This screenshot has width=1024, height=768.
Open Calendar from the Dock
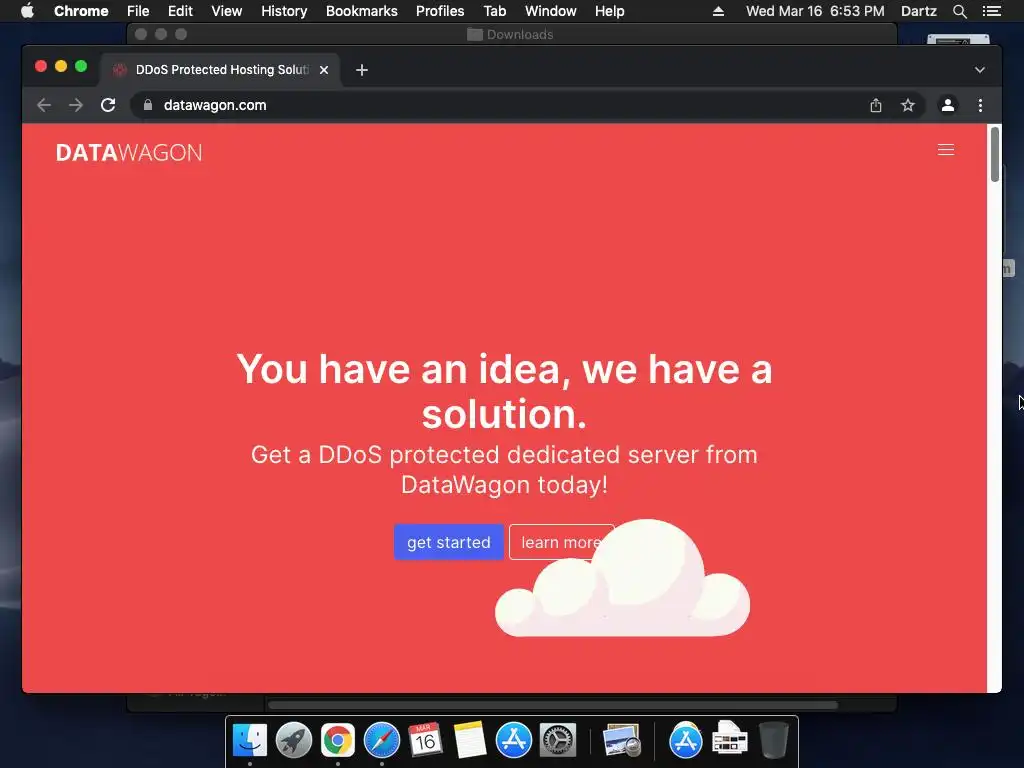tap(425, 740)
